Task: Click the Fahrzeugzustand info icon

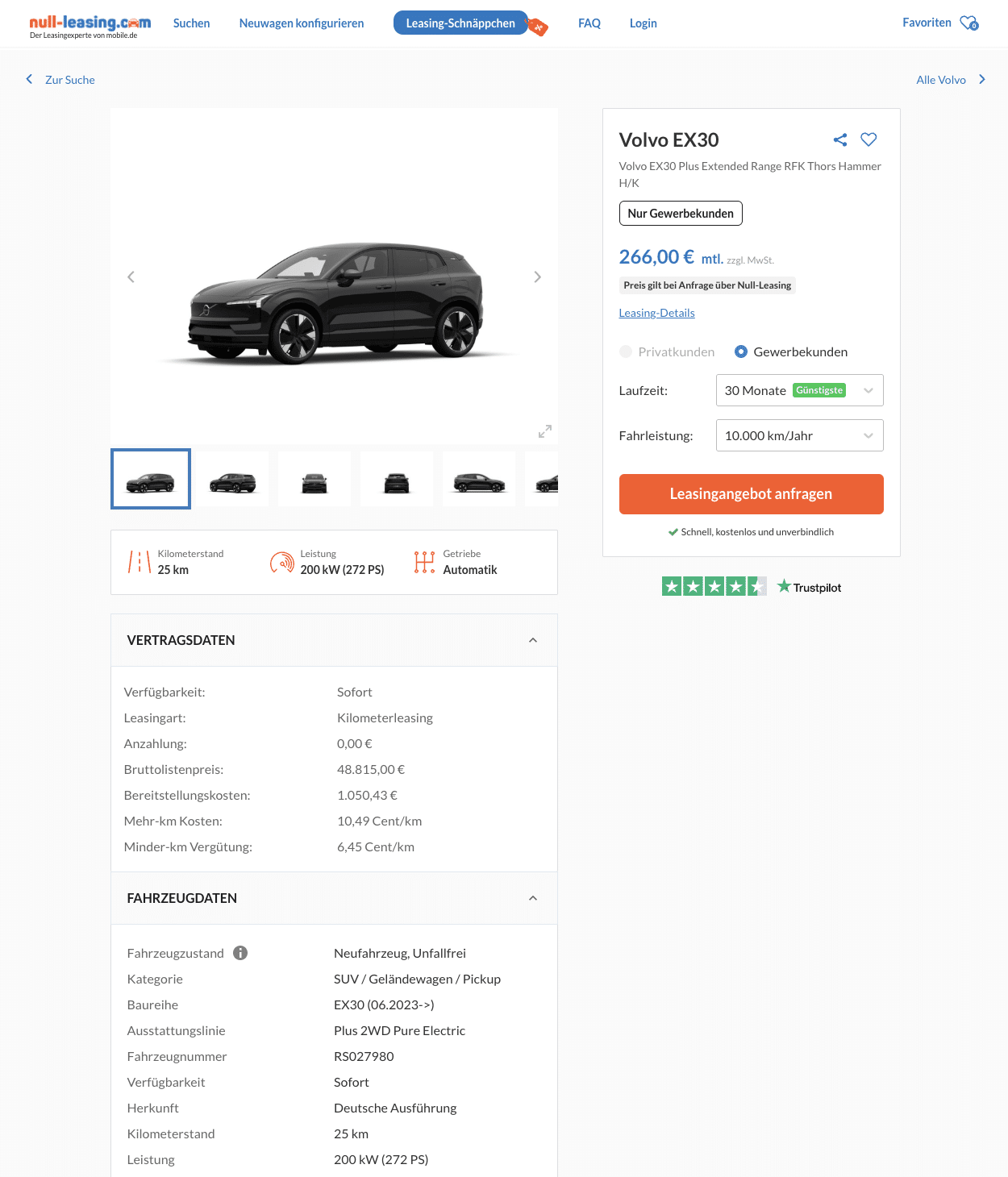Action: coord(240,953)
